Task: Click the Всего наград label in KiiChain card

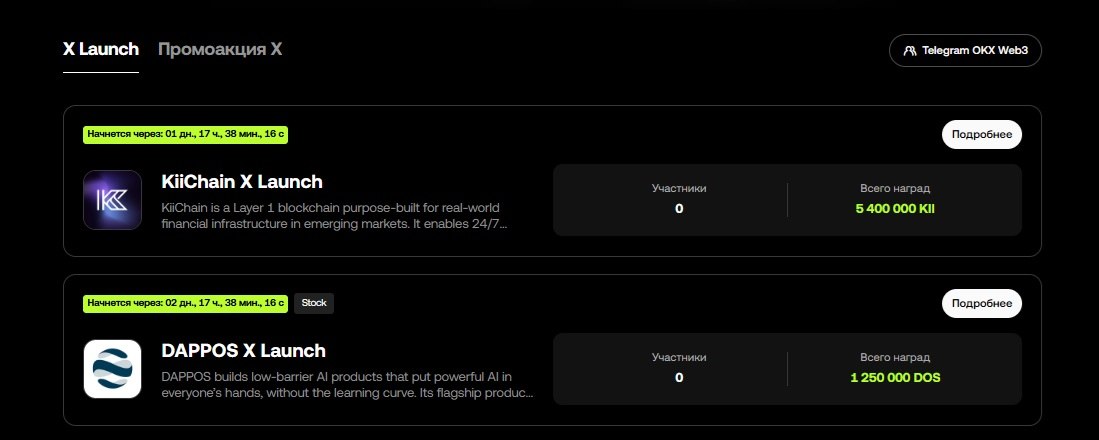Action: pyautogui.click(x=895, y=188)
